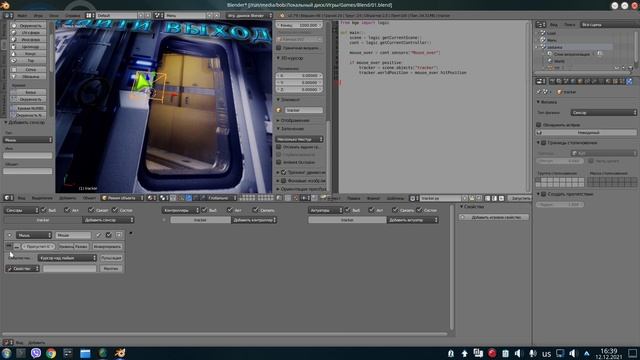This screenshot has width=640, height=360.
Task: Delete the mouse sensor with the X icon
Action: [x=119, y=235]
